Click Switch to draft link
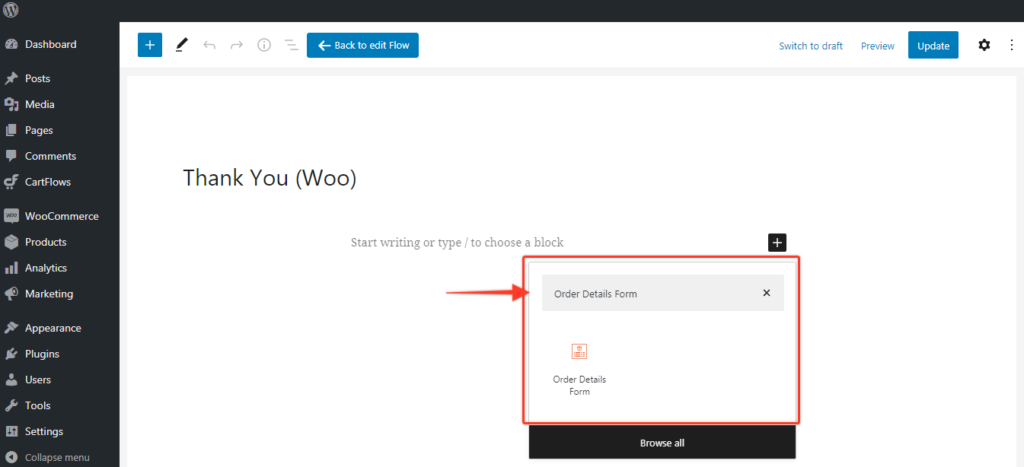 (810, 46)
